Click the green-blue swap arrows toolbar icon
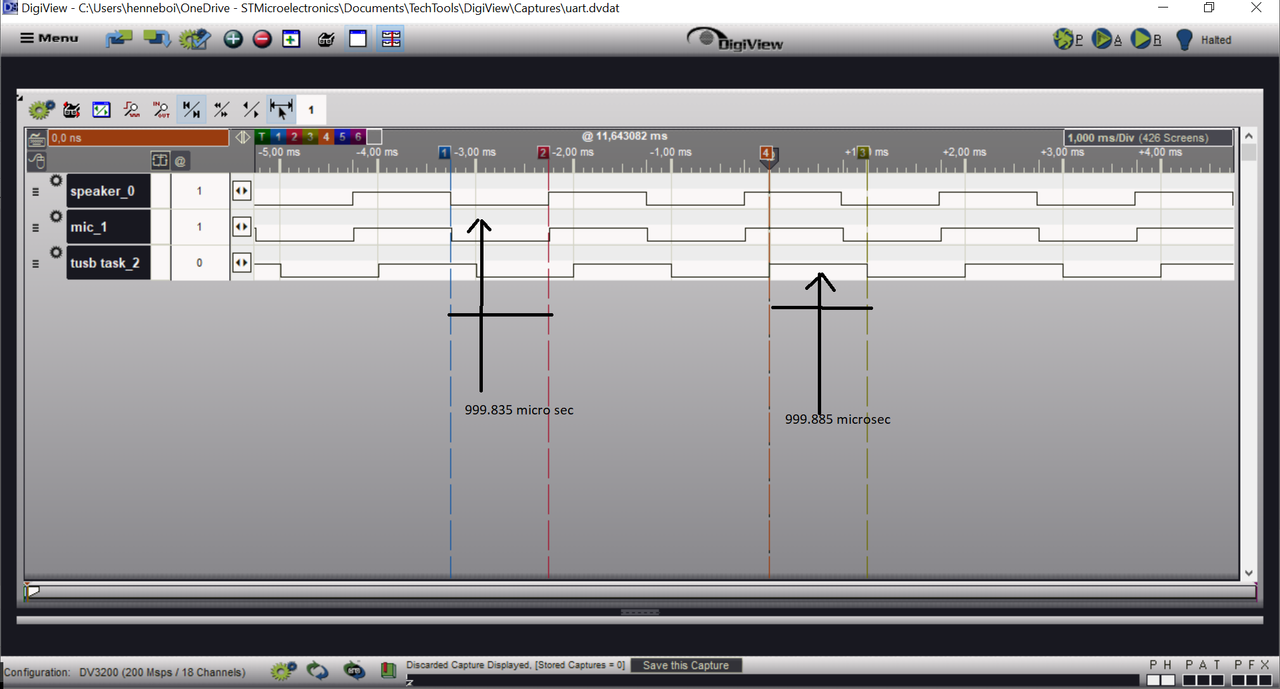The image size is (1280, 689). pos(156,39)
